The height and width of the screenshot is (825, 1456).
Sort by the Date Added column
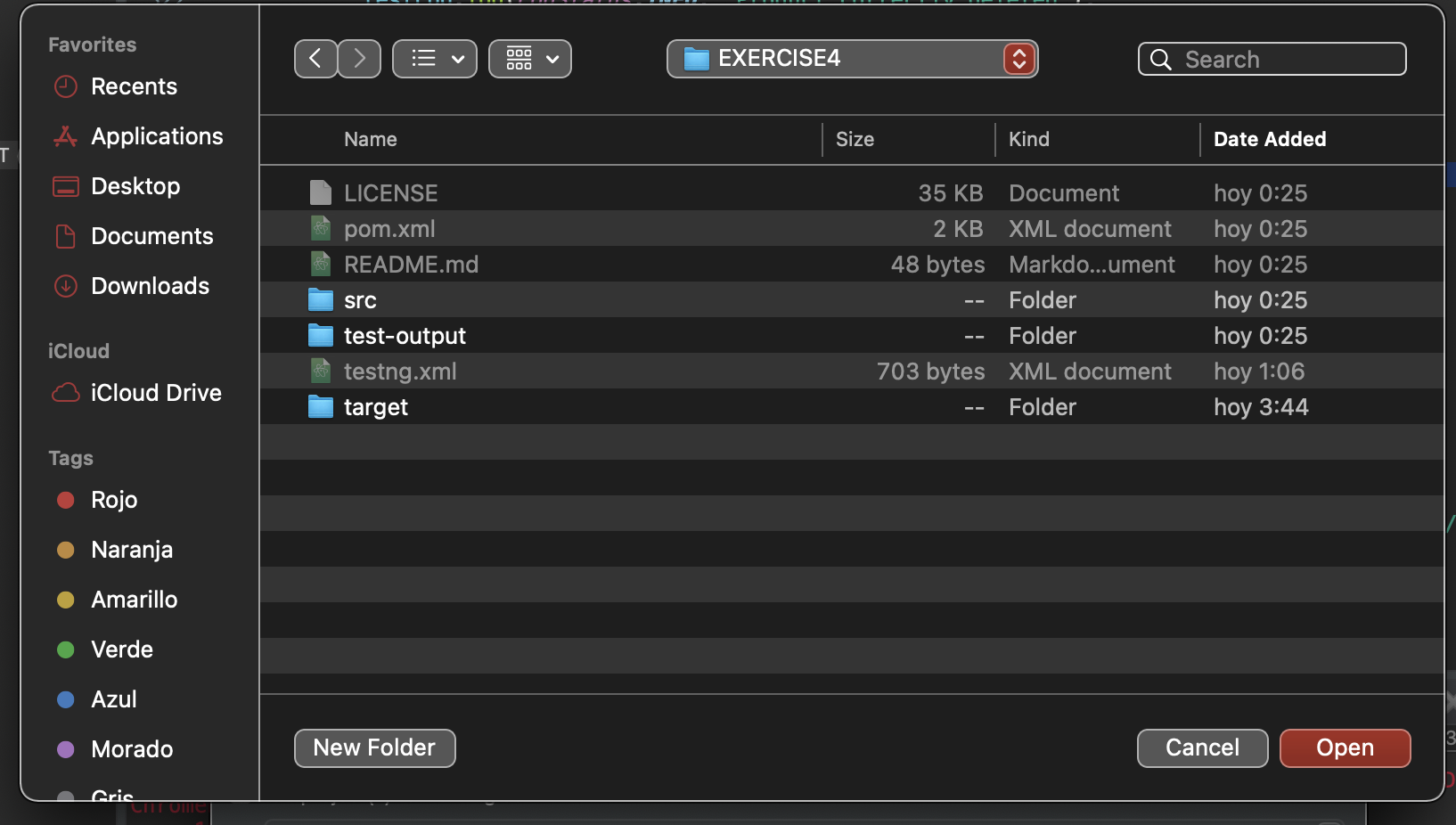tap(1269, 140)
